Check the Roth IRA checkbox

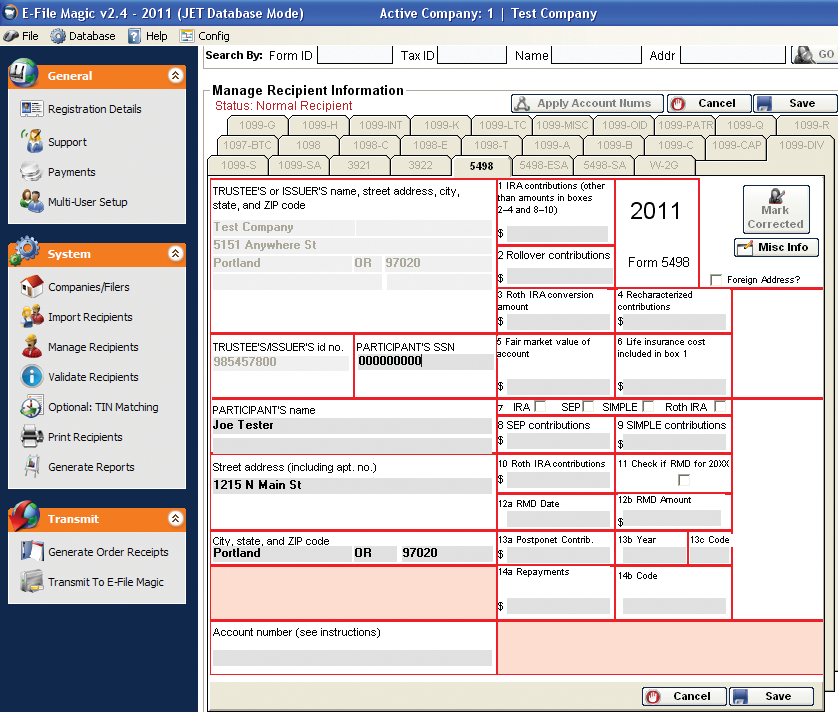click(720, 406)
